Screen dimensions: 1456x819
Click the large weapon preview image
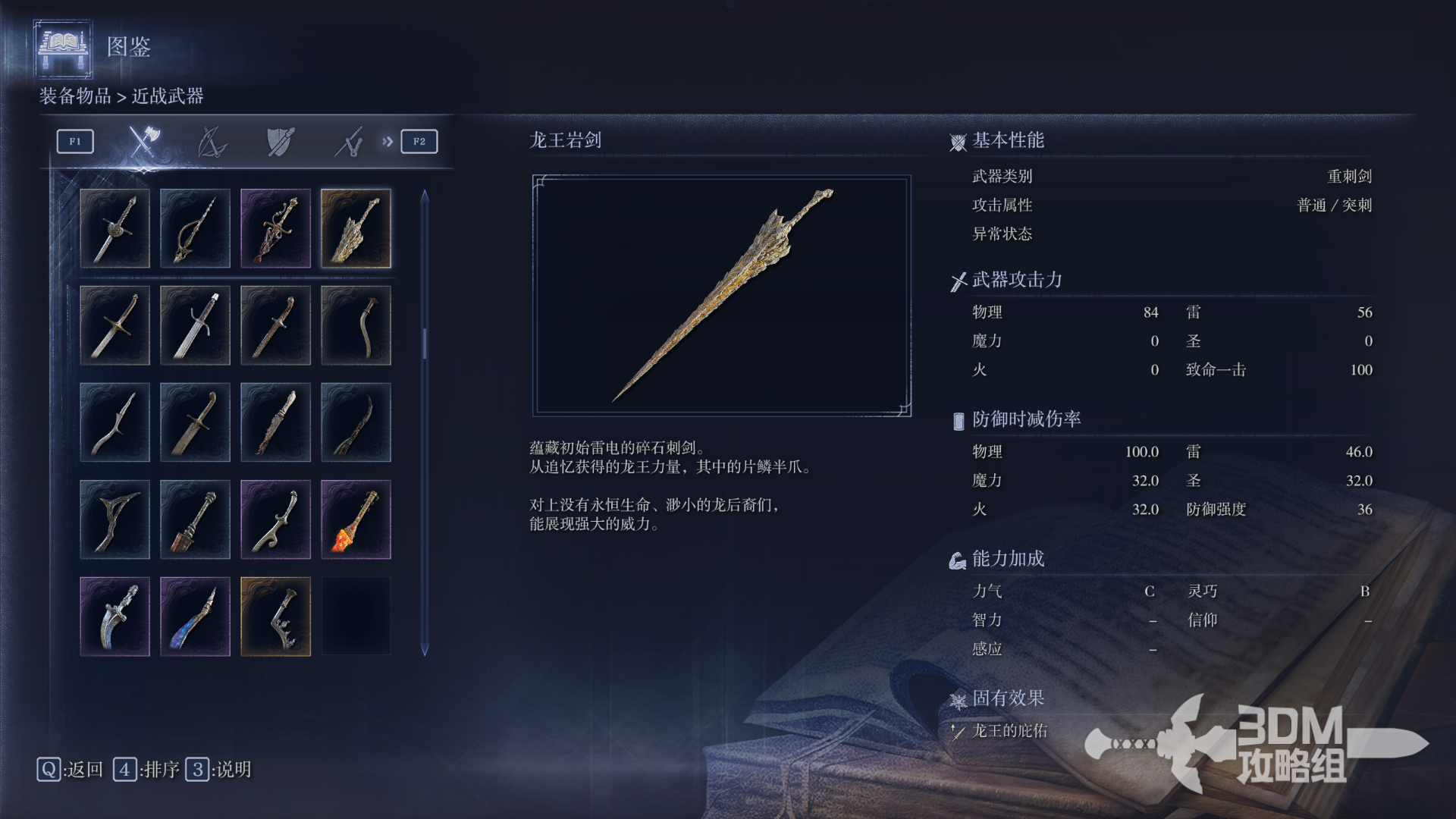click(x=722, y=296)
